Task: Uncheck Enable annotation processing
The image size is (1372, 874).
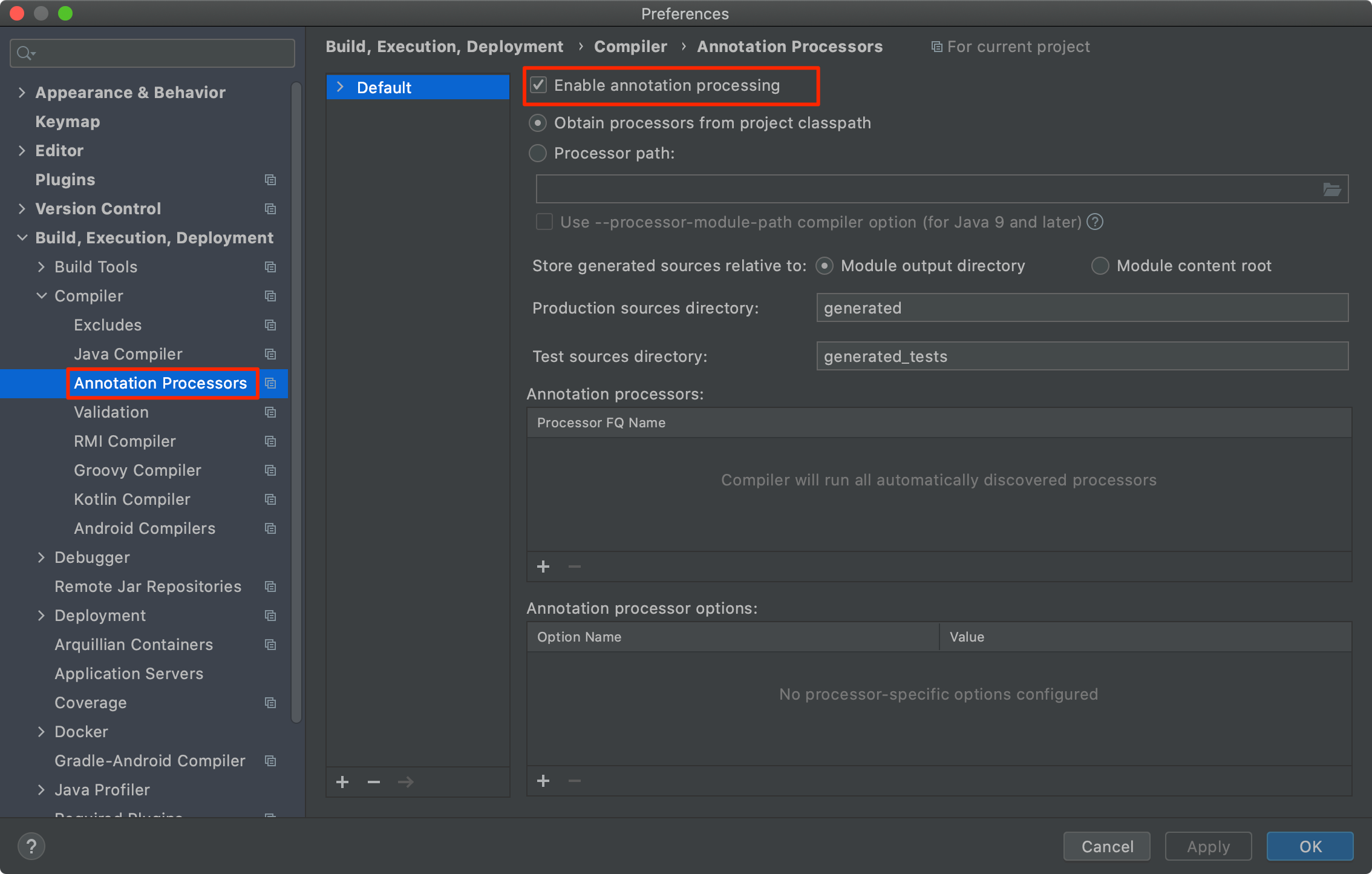Action: coord(538,85)
